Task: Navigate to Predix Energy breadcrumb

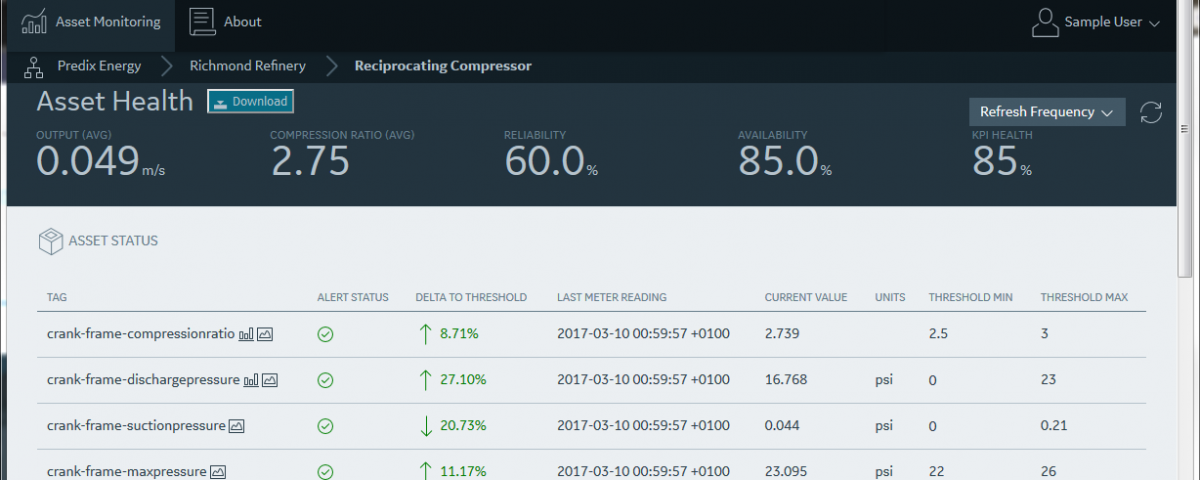Action: (99, 66)
